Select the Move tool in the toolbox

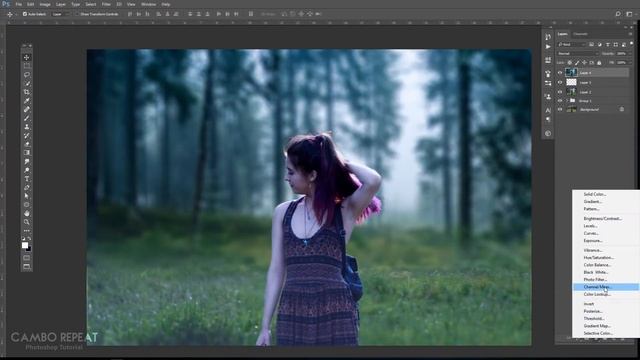27,58
